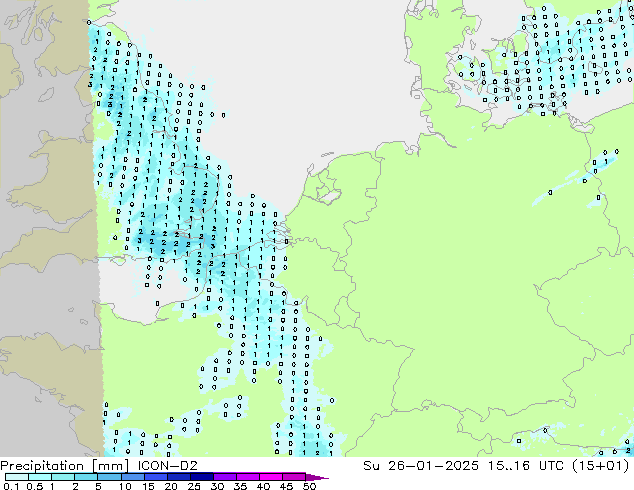Click the '(15+01)' forecast offset text
Image resolution: width=634 pixels, height=490 pixels.
pyautogui.click(x=600, y=466)
